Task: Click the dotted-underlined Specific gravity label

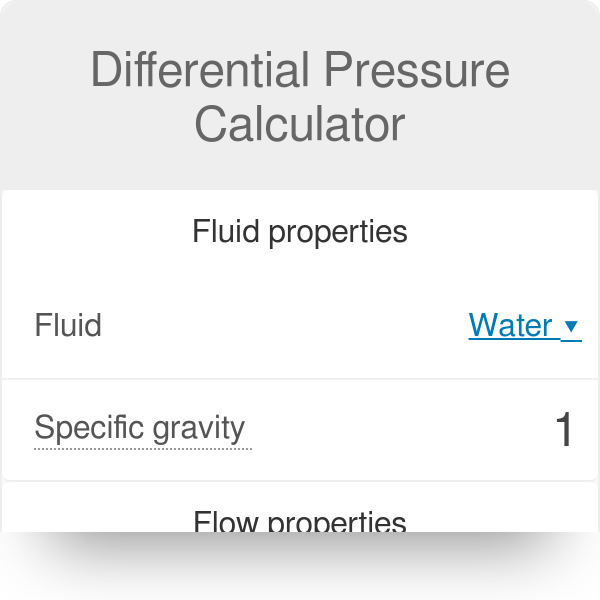Action: (x=140, y=429)
